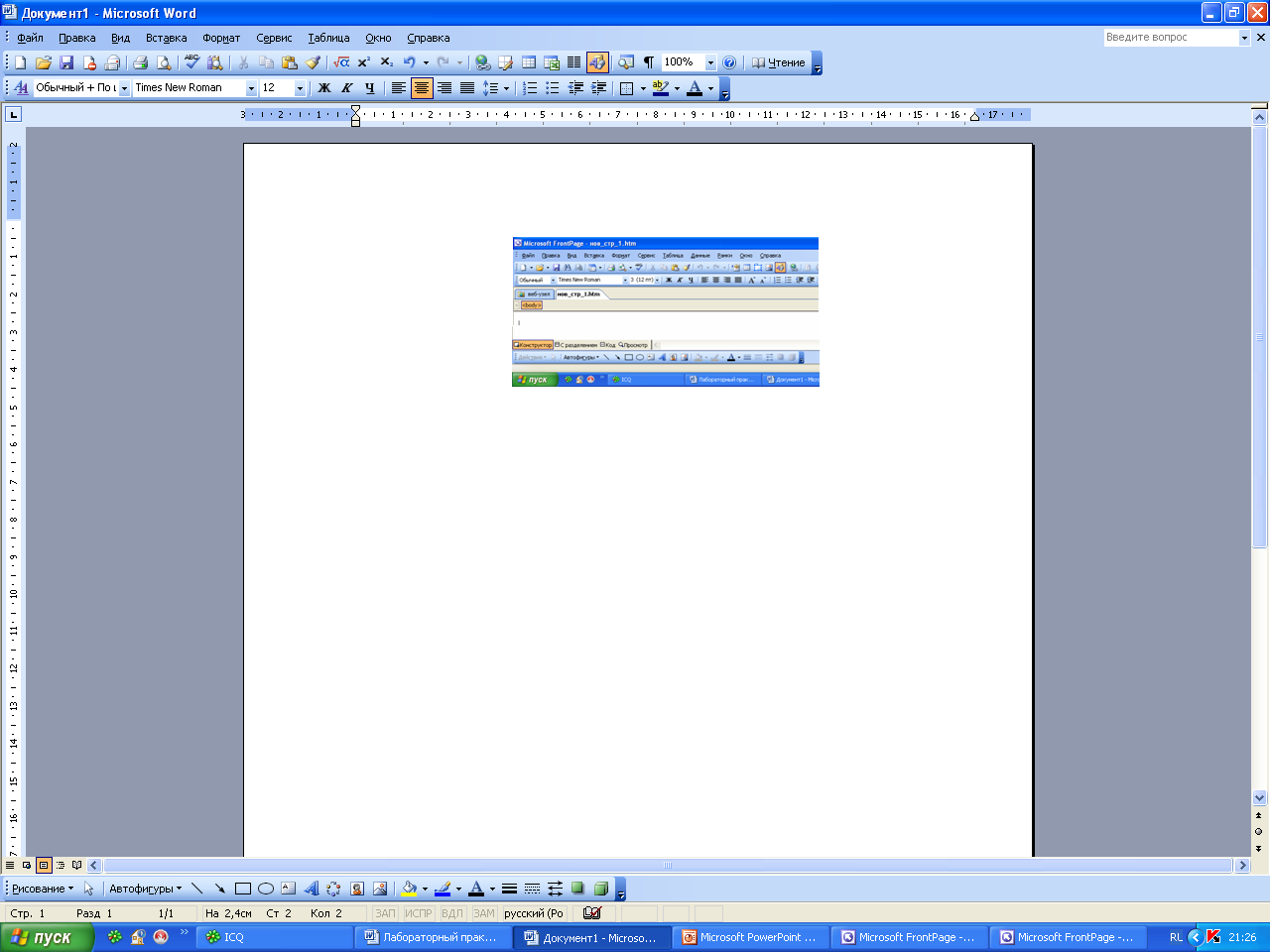Open the Правка menu

click(x=76, y=38)
